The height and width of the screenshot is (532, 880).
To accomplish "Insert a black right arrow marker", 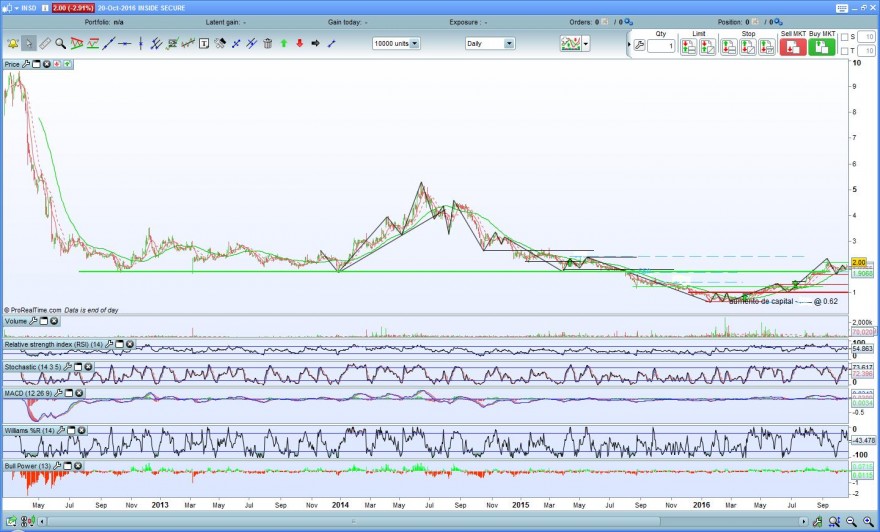I will (315, 43).
